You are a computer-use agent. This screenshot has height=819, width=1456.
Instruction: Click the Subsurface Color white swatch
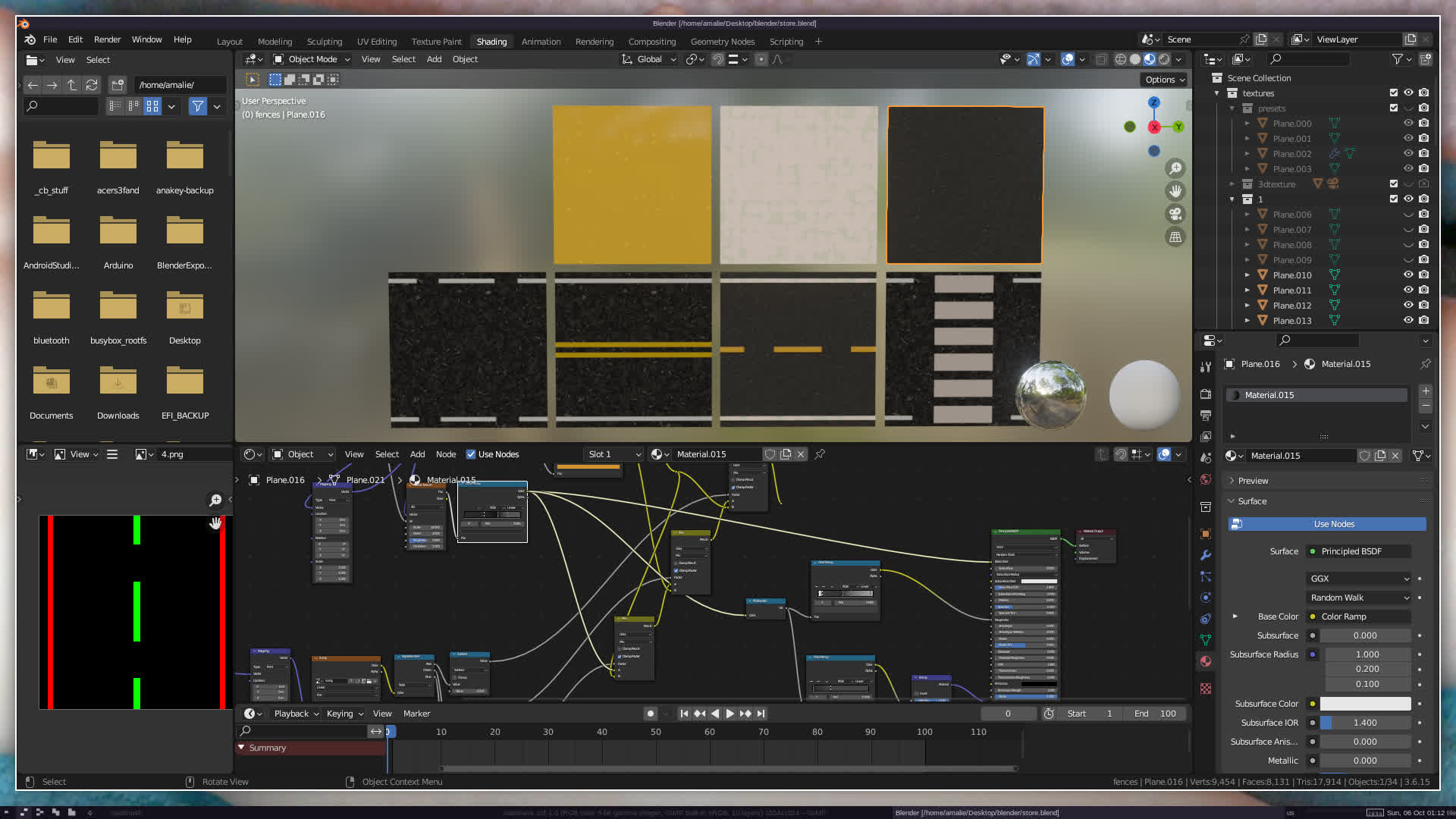pyautogui.click(x=1365, y=704)
